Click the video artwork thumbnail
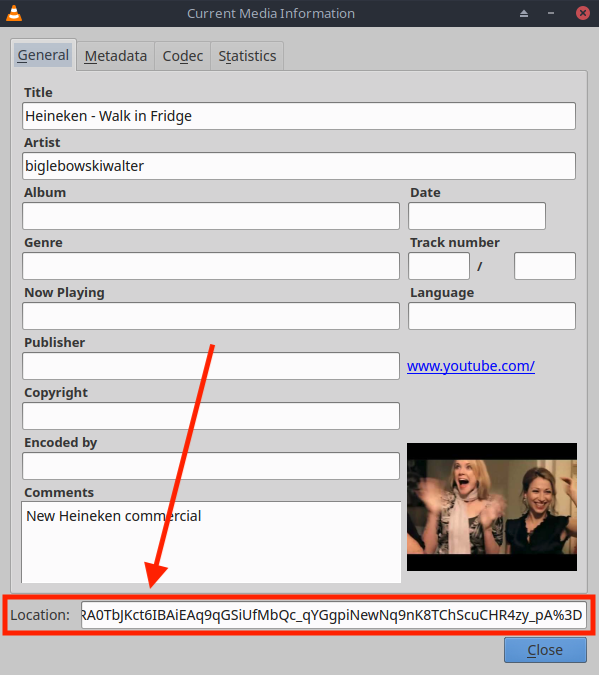599x675 pixels. pyautogui.click(x=492, y=507)
